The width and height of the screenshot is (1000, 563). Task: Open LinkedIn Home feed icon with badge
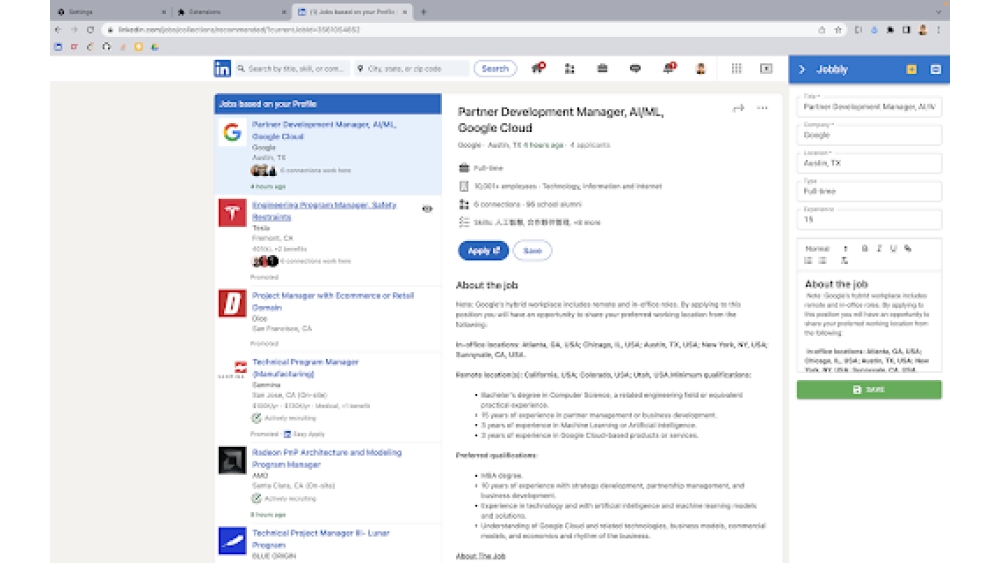(x=538, y=68)
